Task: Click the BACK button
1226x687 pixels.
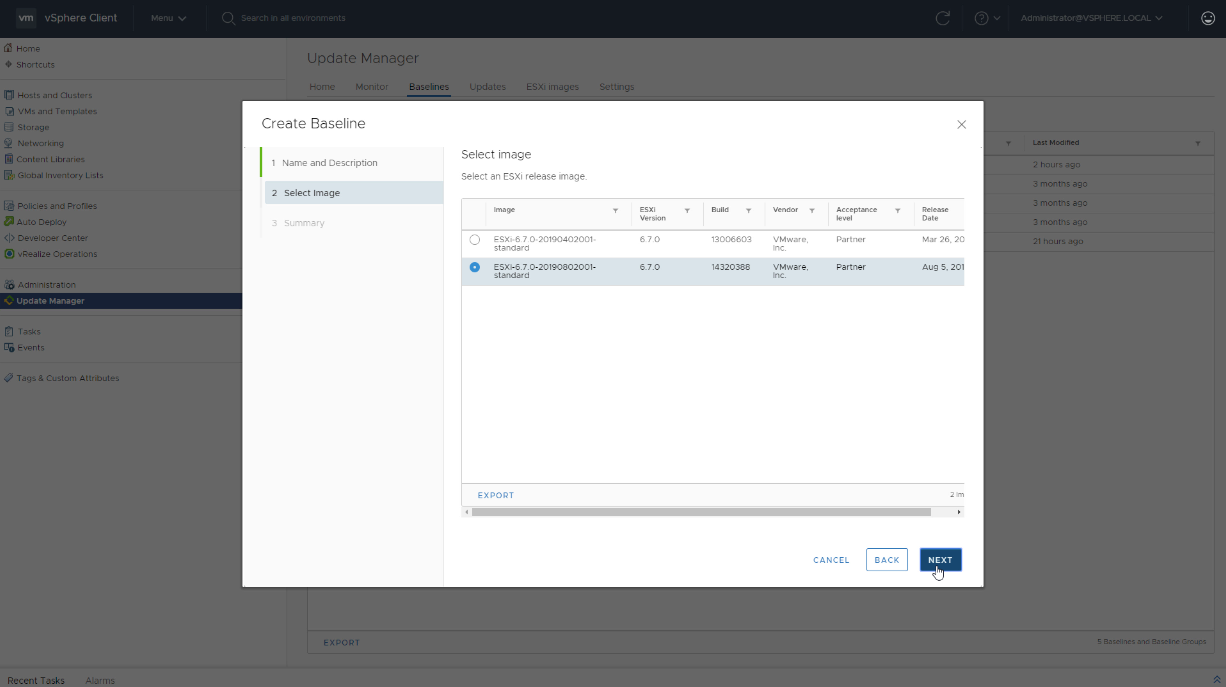Action: pyautogui.click(x=887, y=560)
